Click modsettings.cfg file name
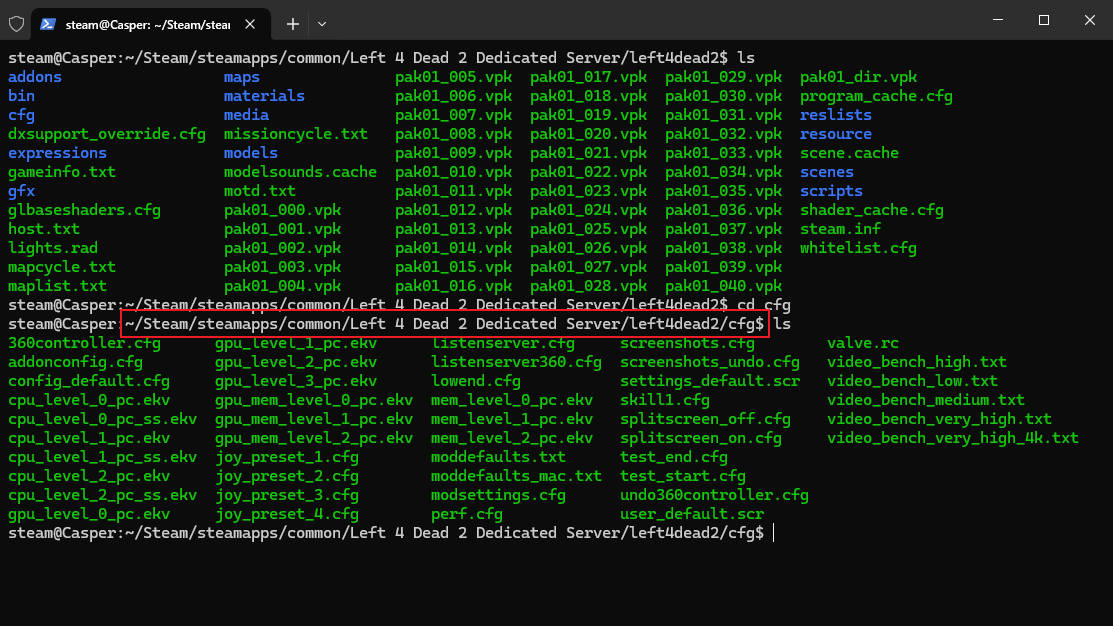 click(498, 495)
